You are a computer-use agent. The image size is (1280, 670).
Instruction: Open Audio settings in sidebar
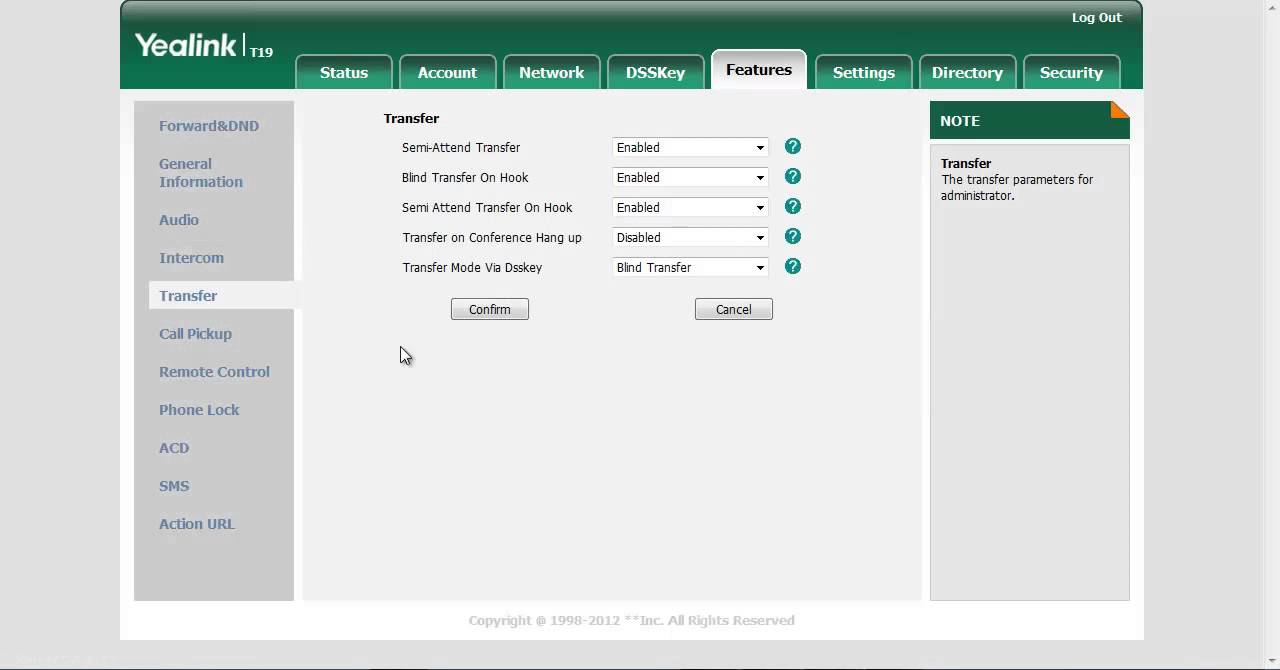point(179,220)
